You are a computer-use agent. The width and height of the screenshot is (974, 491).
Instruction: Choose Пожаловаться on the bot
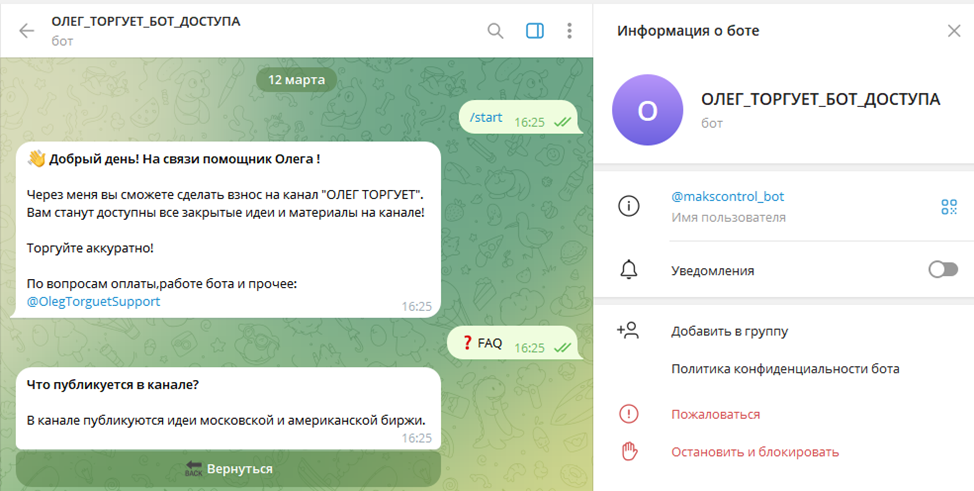[x=716, y=415]
